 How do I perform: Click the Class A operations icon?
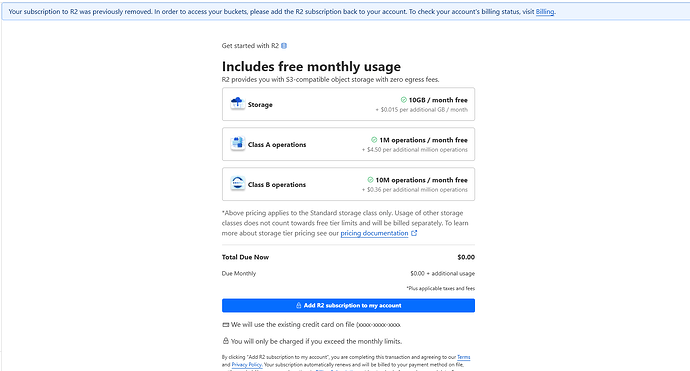[237, 144]
